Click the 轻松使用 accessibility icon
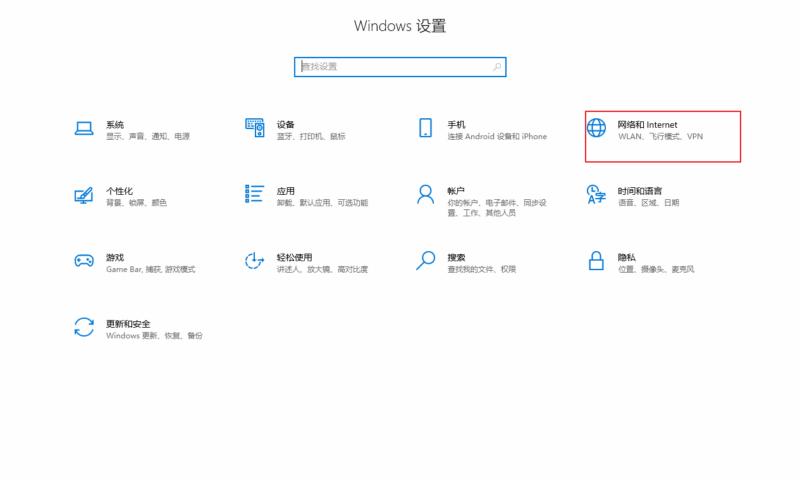This screenshot has height=482, width=800. 254,261
